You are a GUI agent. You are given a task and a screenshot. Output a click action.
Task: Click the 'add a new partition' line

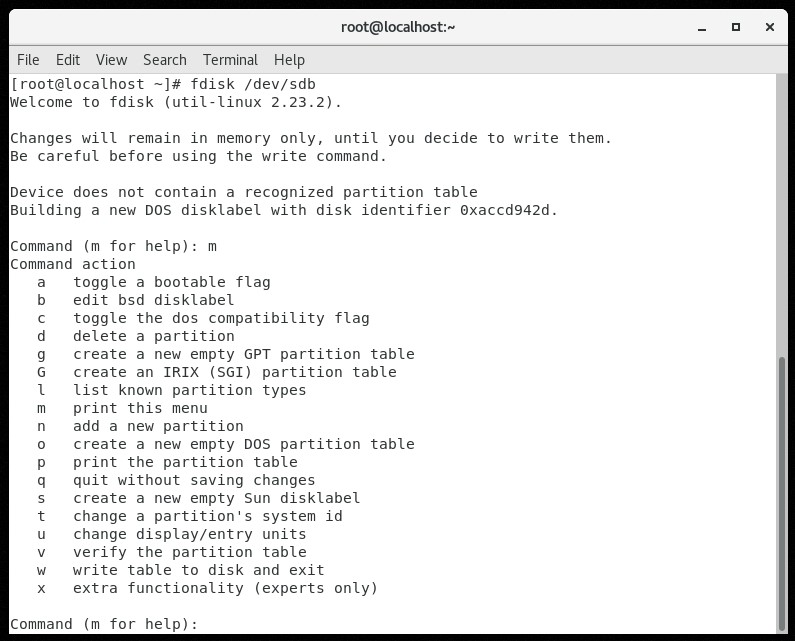click(x=158, y=426)
